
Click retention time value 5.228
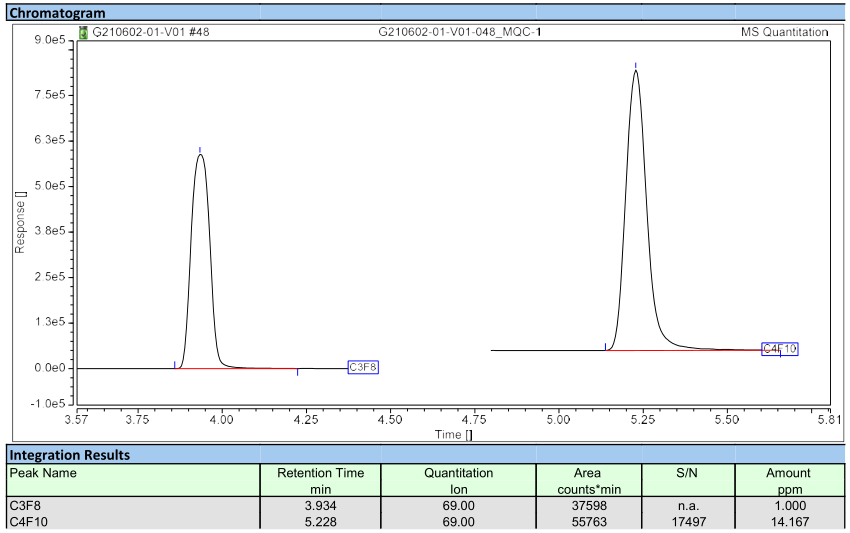click(320, 522)
